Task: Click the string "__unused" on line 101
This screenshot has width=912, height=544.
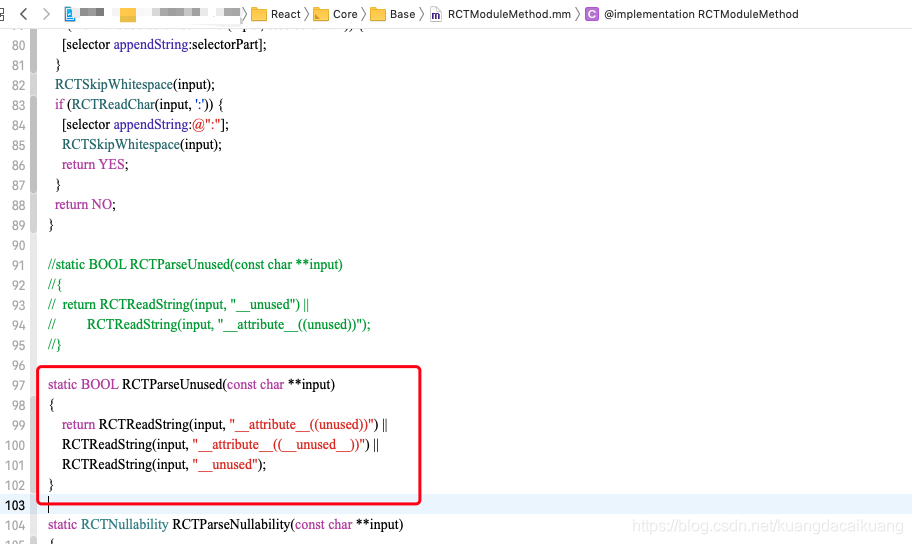Action: coord(225,465)
